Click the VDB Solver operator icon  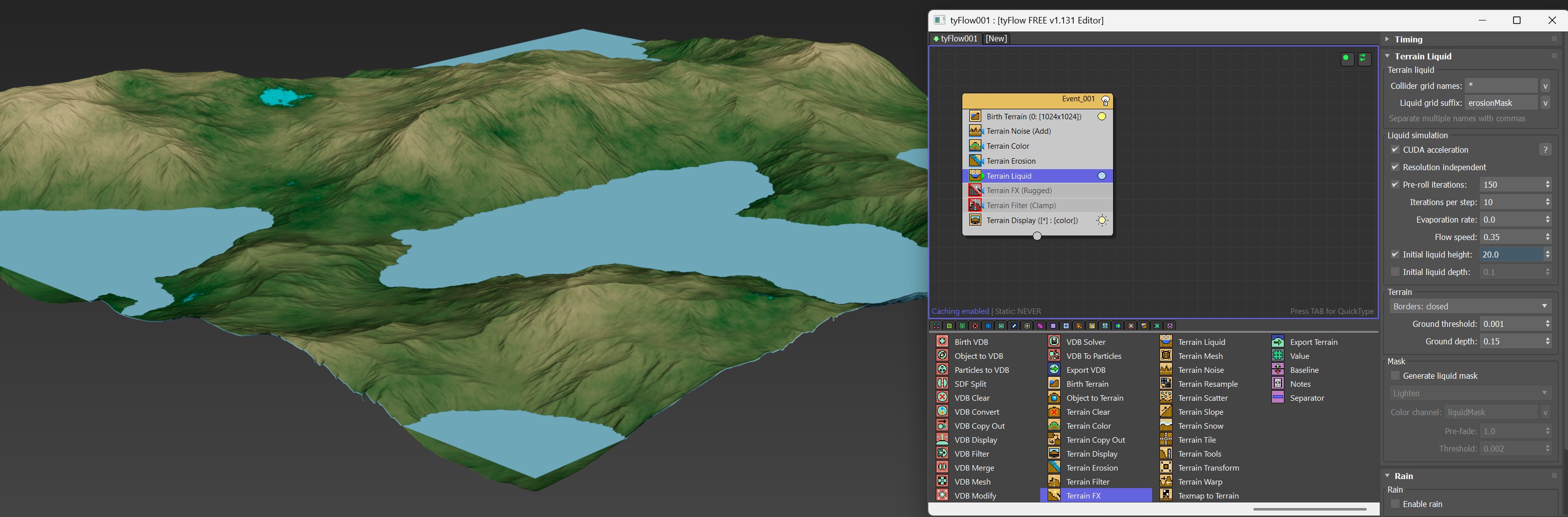tap(1054, 341)
